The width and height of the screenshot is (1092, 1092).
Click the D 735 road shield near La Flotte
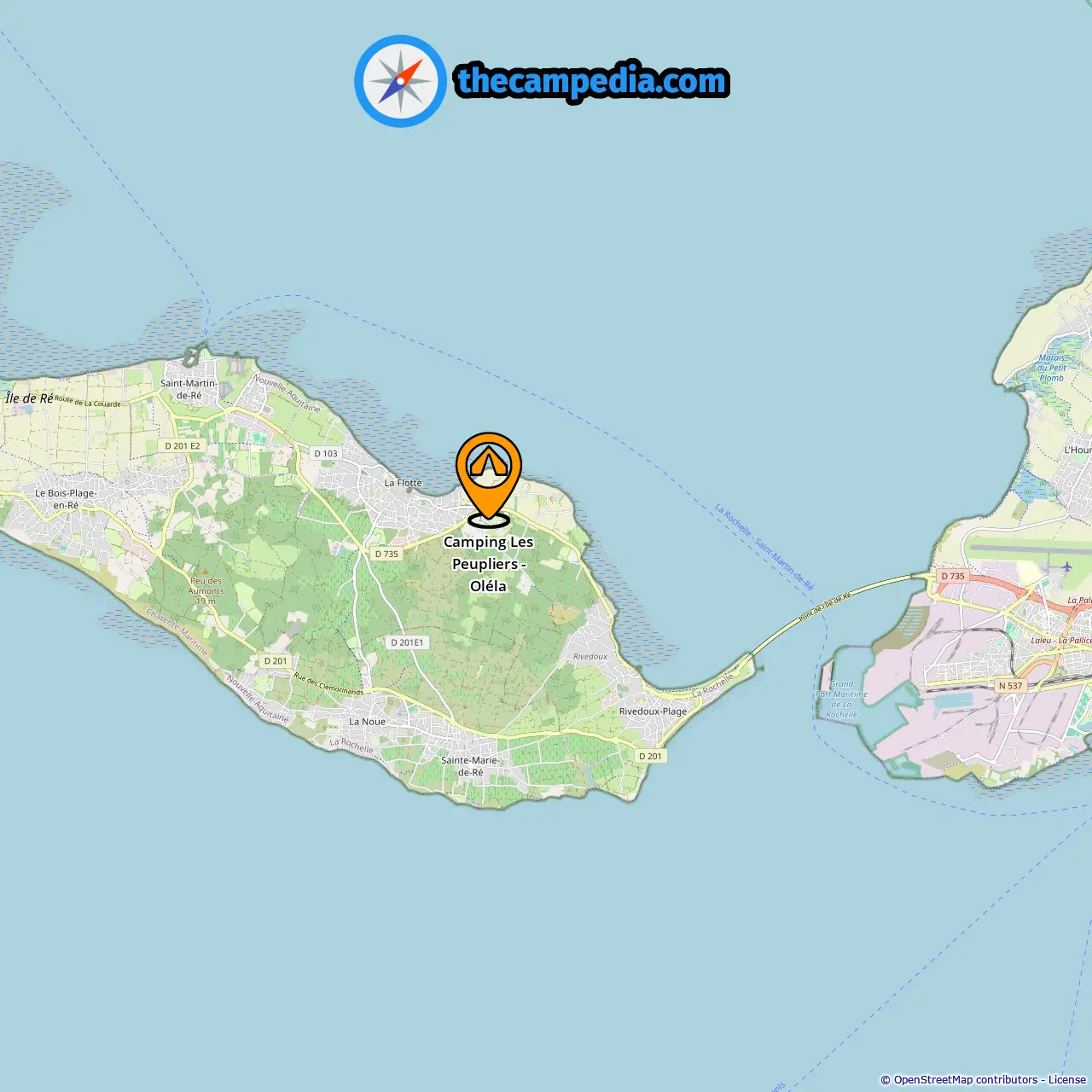[x=387, y=554]
